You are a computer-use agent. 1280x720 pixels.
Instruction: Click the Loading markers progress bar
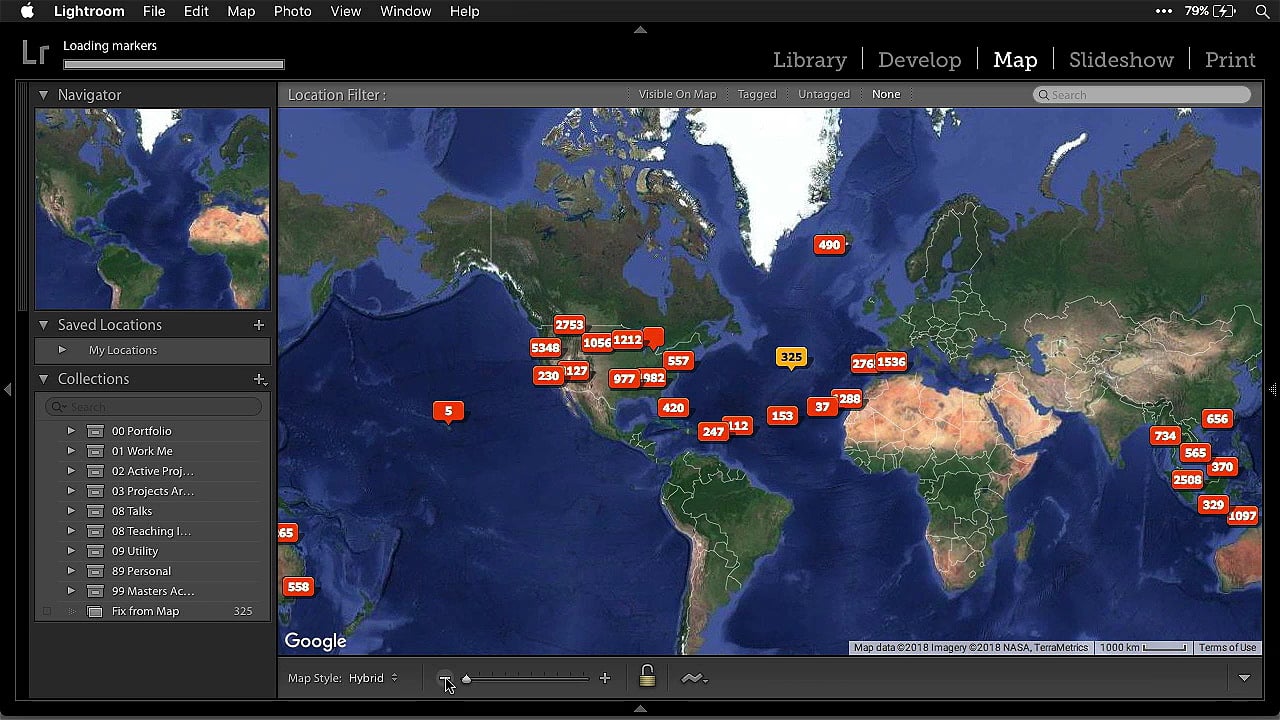[x=174, y=65]
